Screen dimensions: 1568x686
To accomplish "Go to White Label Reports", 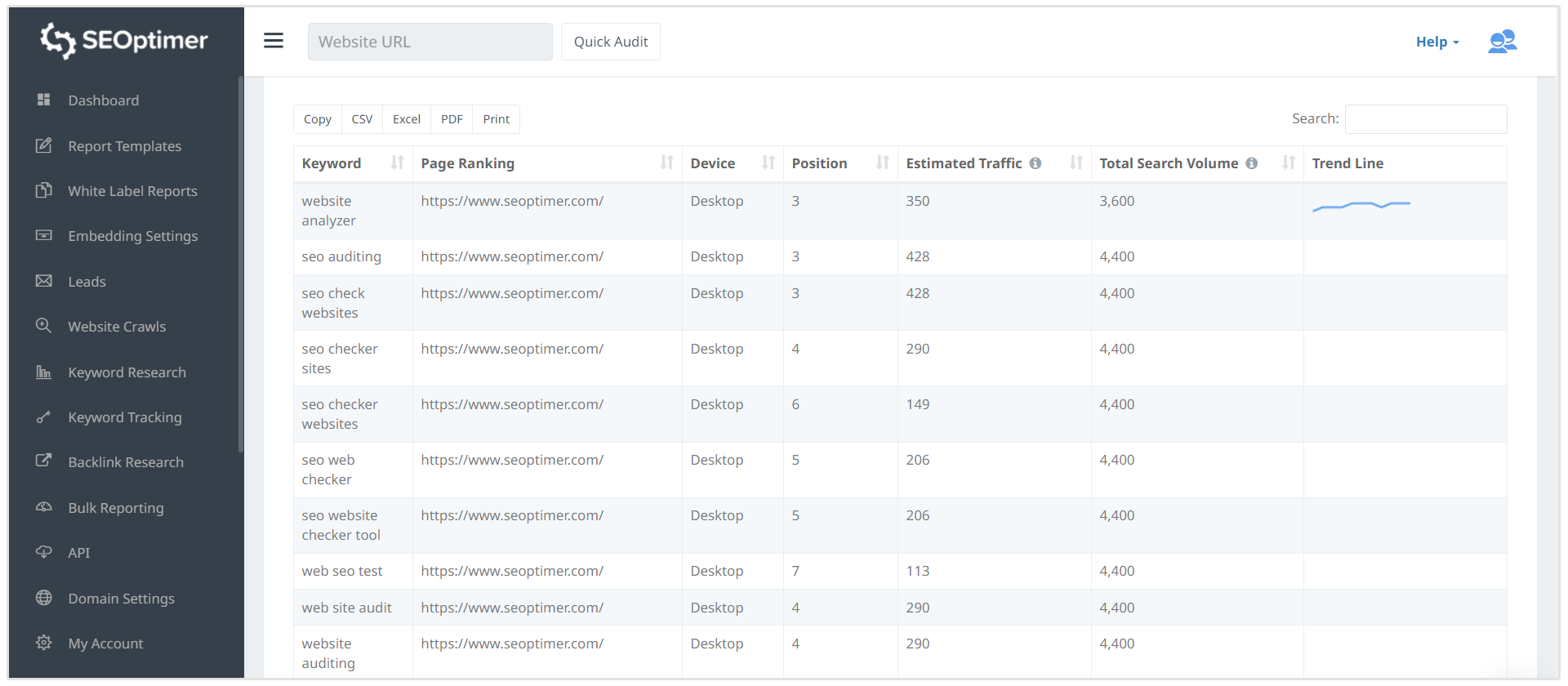I will click(132, 191).
